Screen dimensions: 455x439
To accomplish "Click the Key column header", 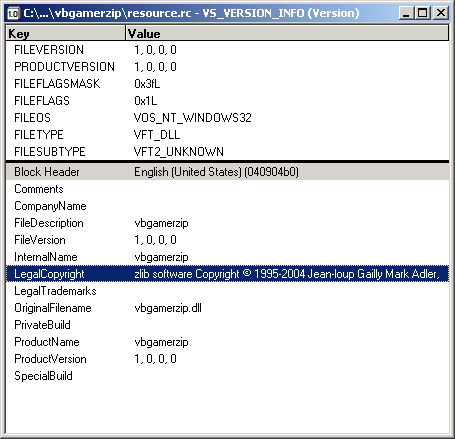I will [x=65, y=33].
